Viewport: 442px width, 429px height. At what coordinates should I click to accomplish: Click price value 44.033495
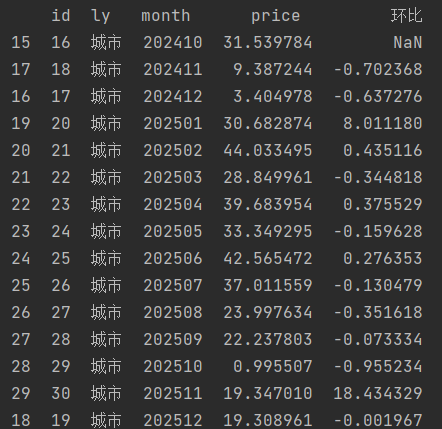click(268, 151)
